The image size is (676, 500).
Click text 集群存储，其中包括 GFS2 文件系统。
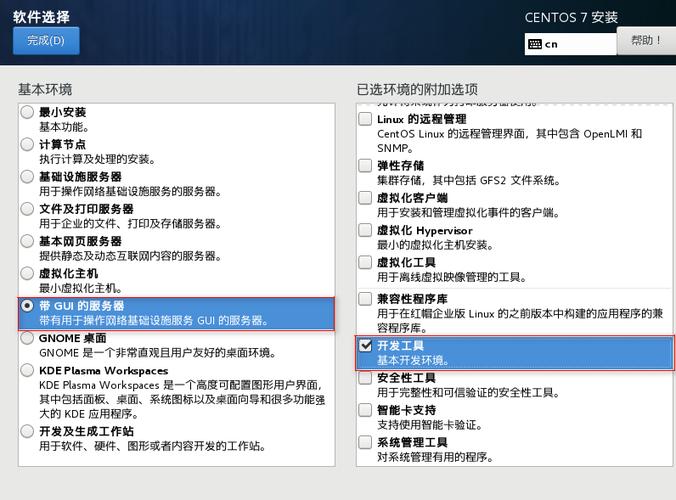469,181
